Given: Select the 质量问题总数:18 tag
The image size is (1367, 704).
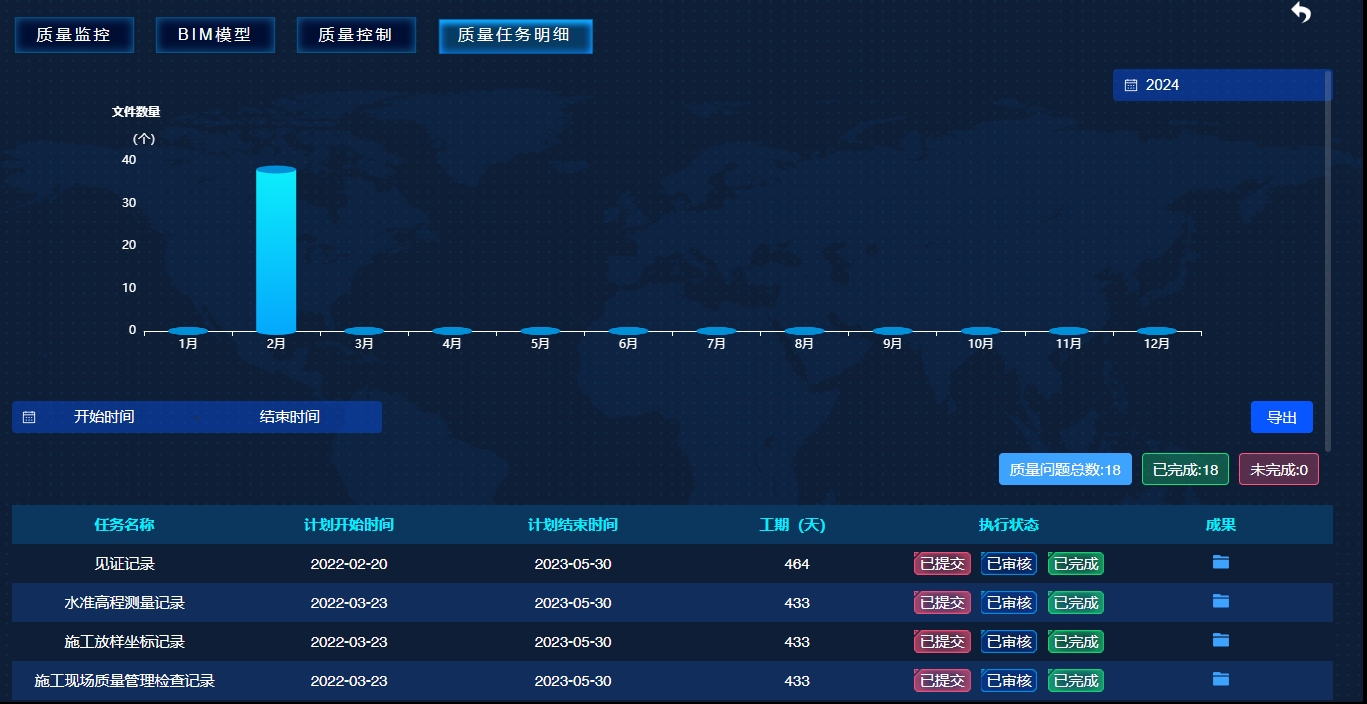Looking at the screenshot, I should click(1065, 469).
